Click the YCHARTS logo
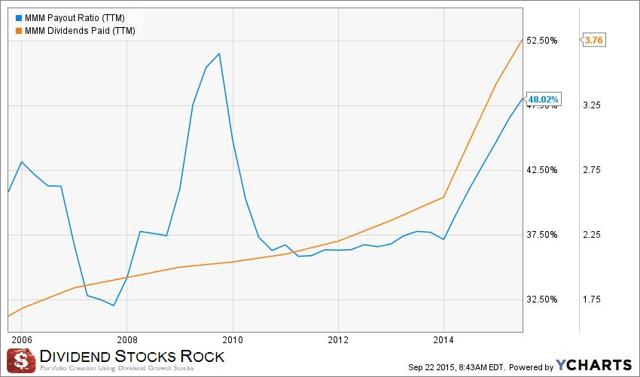 [593, 365]
